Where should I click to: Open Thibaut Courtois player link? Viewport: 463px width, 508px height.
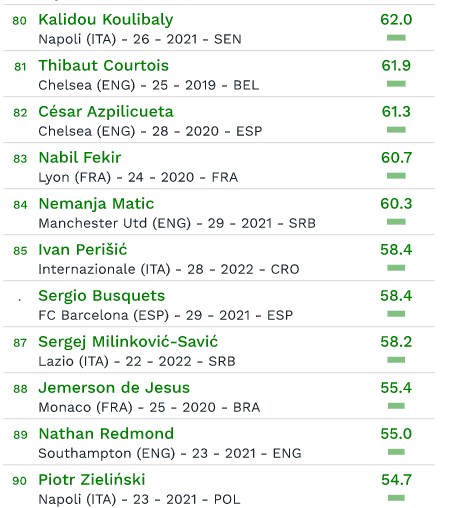point(103,65)
